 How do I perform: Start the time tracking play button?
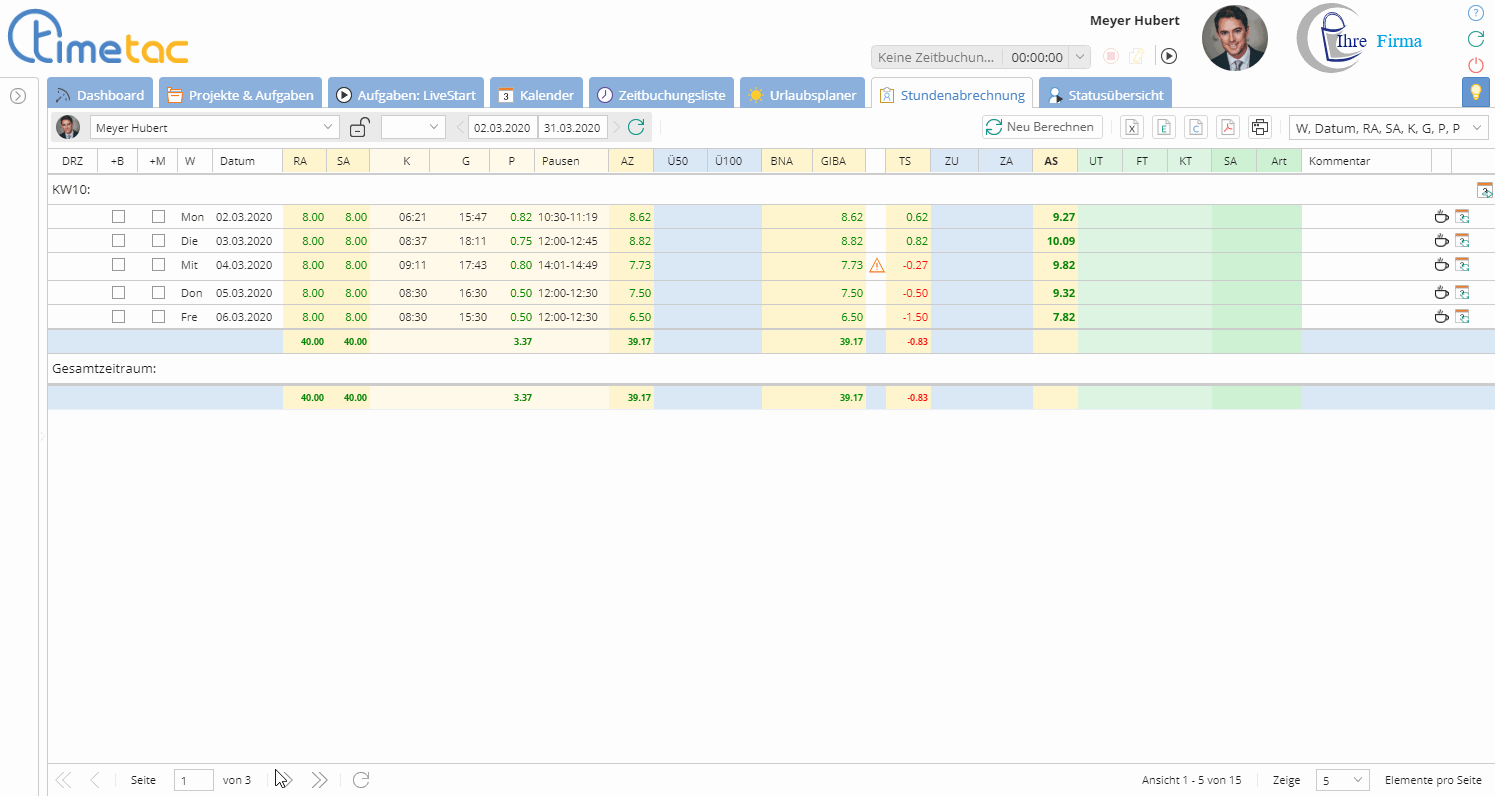pyautogui.click(x=1168, y=57)
